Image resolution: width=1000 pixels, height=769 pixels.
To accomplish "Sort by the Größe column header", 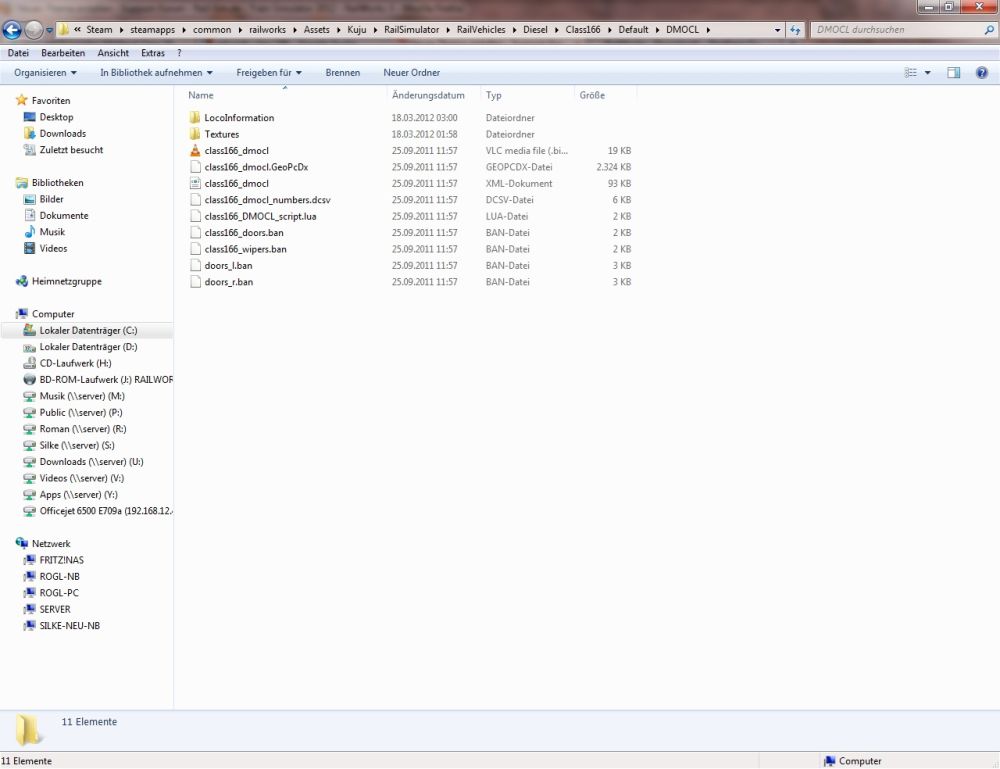I will [592, 95].
